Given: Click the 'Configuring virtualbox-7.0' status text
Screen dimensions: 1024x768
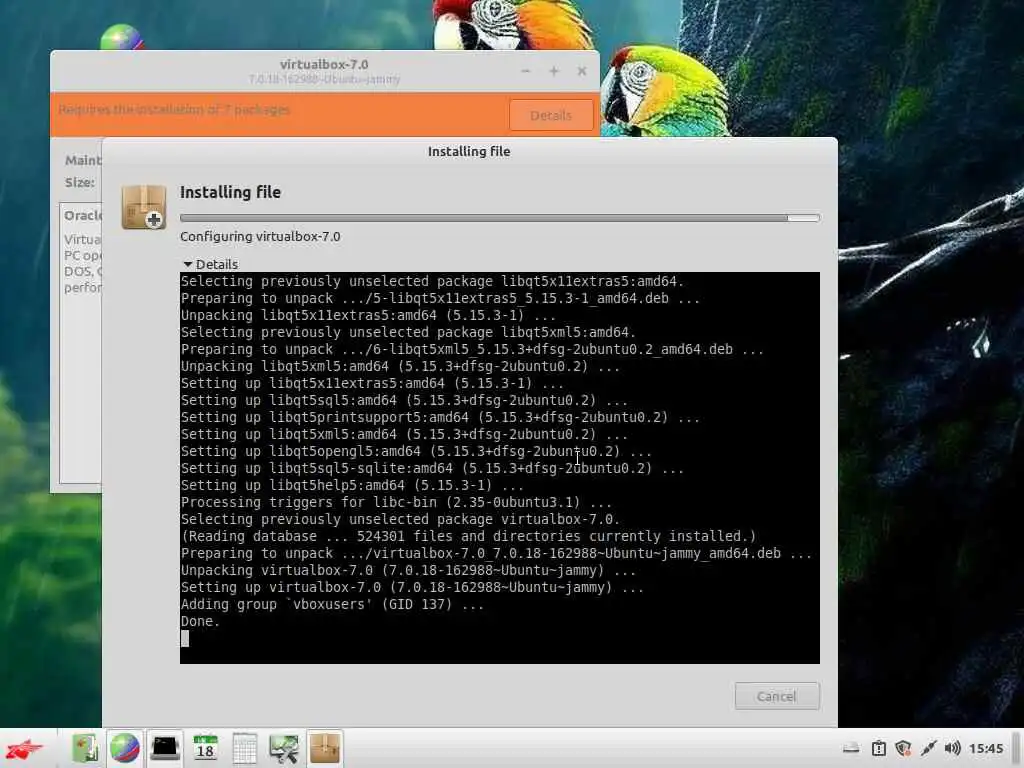Looking at the screenshot, I should pyautogui.click(x=260, y=236).
